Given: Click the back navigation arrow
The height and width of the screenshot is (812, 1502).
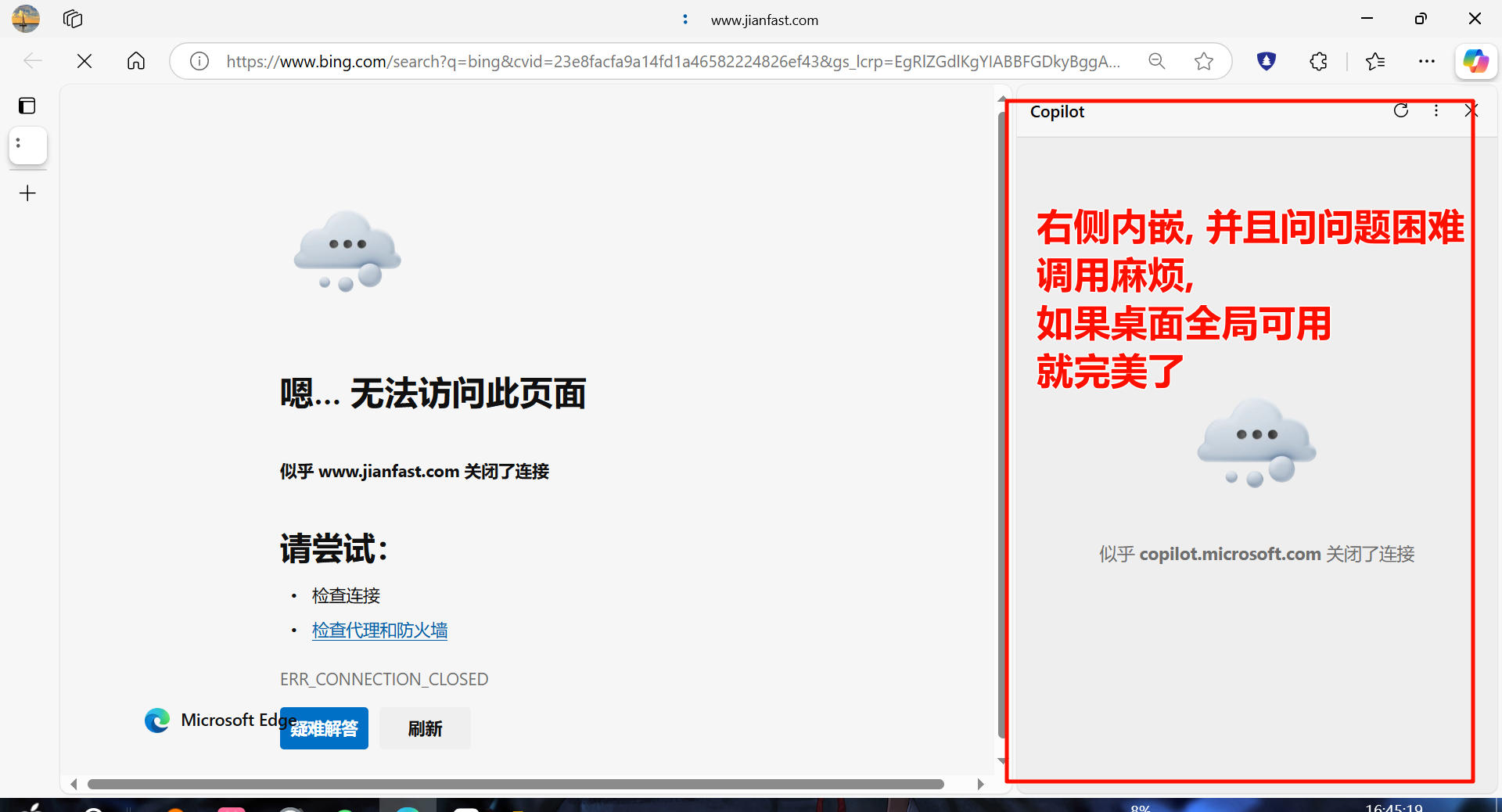Looking at the screenshot, I should pos(33,61).
